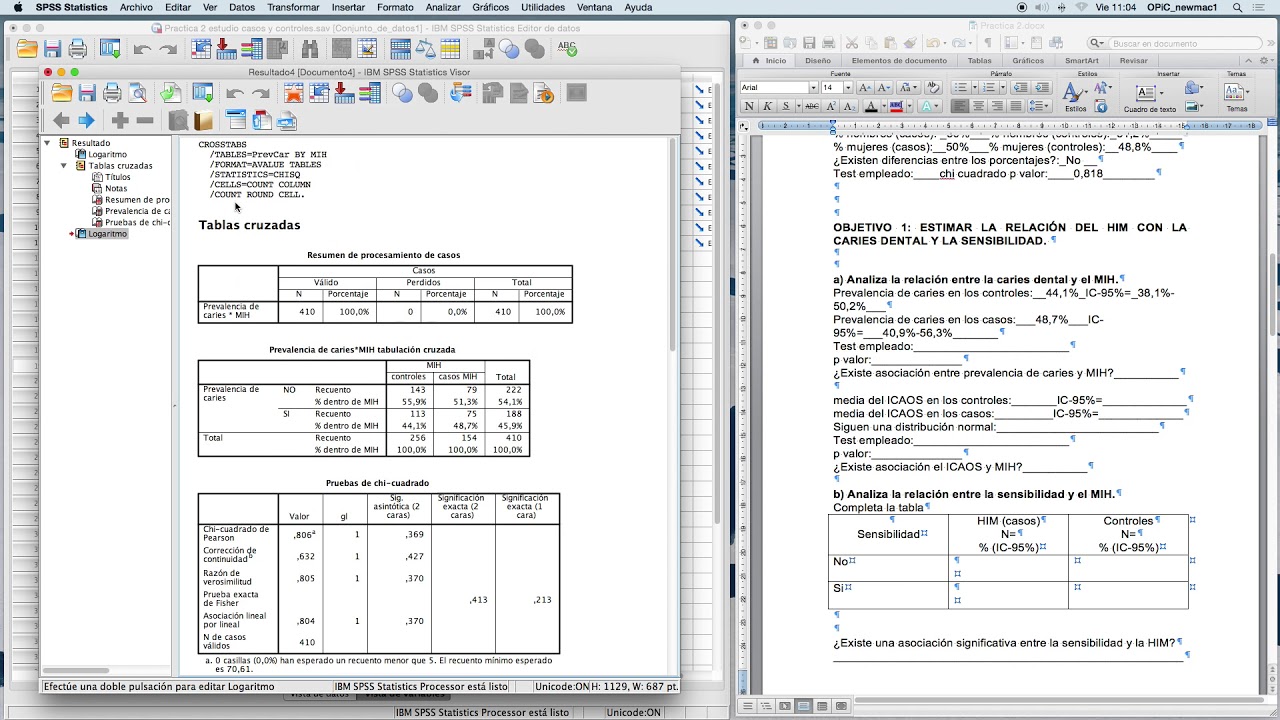Click Hide book icon in Visor outline toolbar

203,121
